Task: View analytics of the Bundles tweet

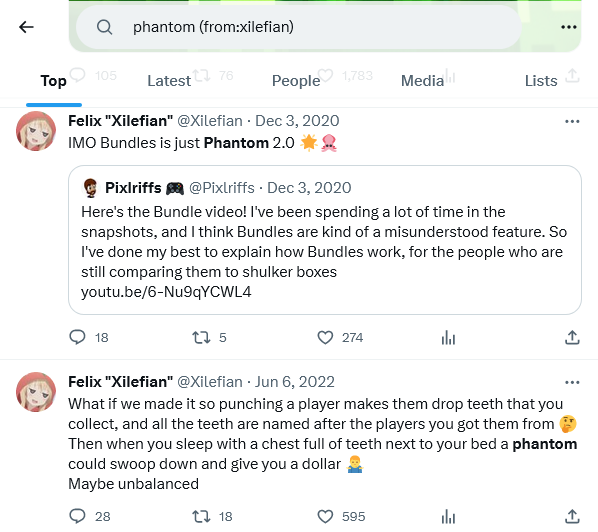Action: 448,338
